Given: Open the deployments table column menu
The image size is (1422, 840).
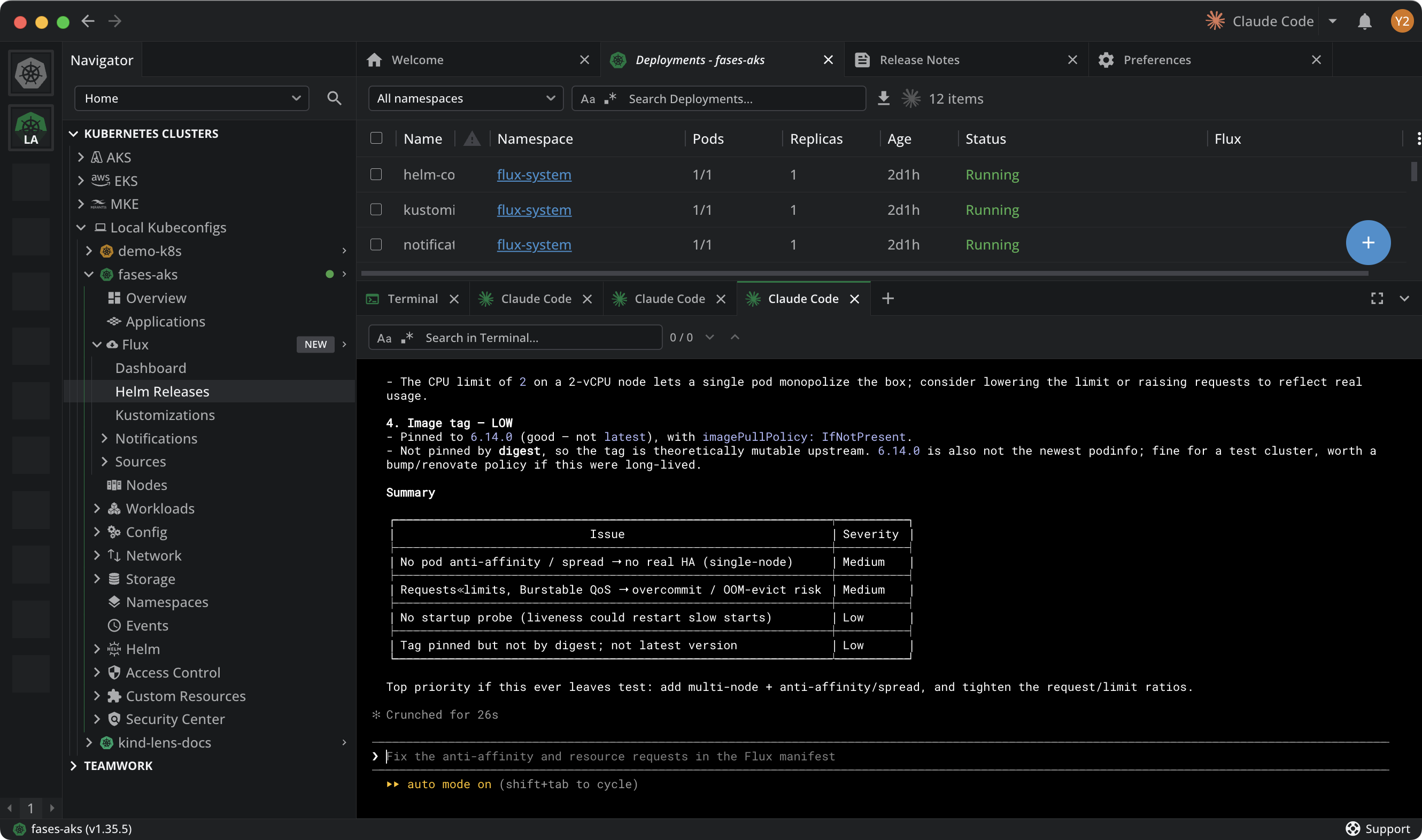Looking at the screenshot, I should pos(1418,139).
